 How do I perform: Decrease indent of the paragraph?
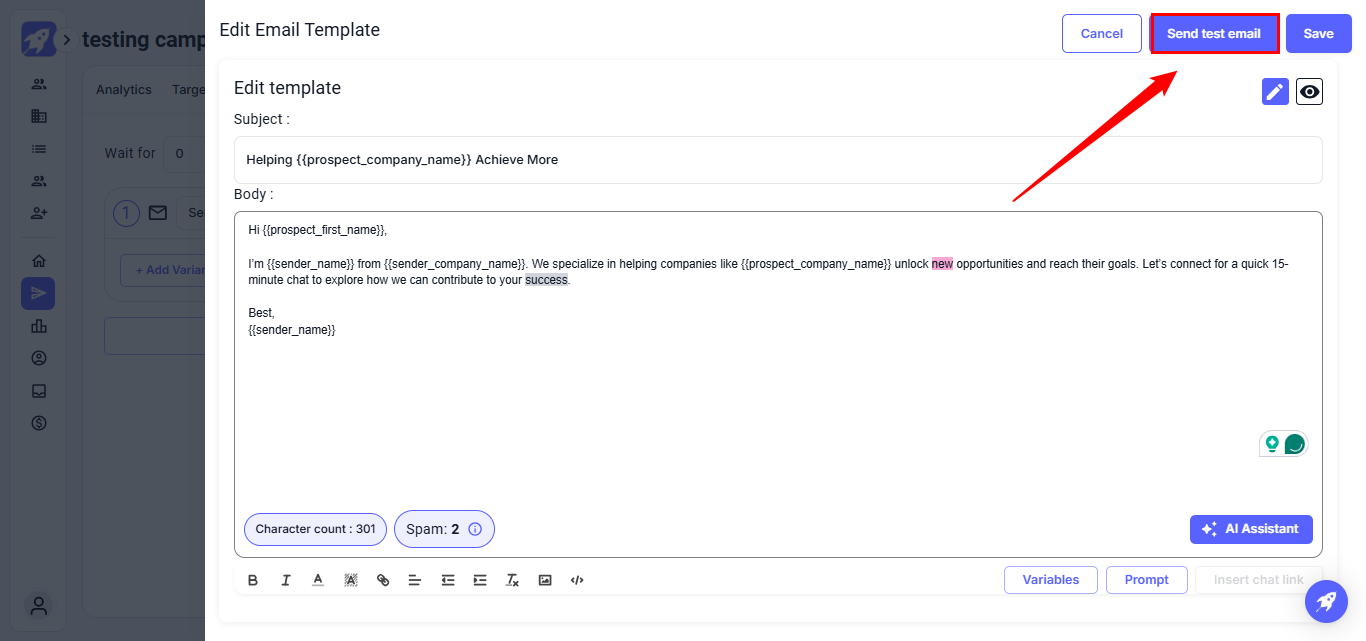coord(448,580)
